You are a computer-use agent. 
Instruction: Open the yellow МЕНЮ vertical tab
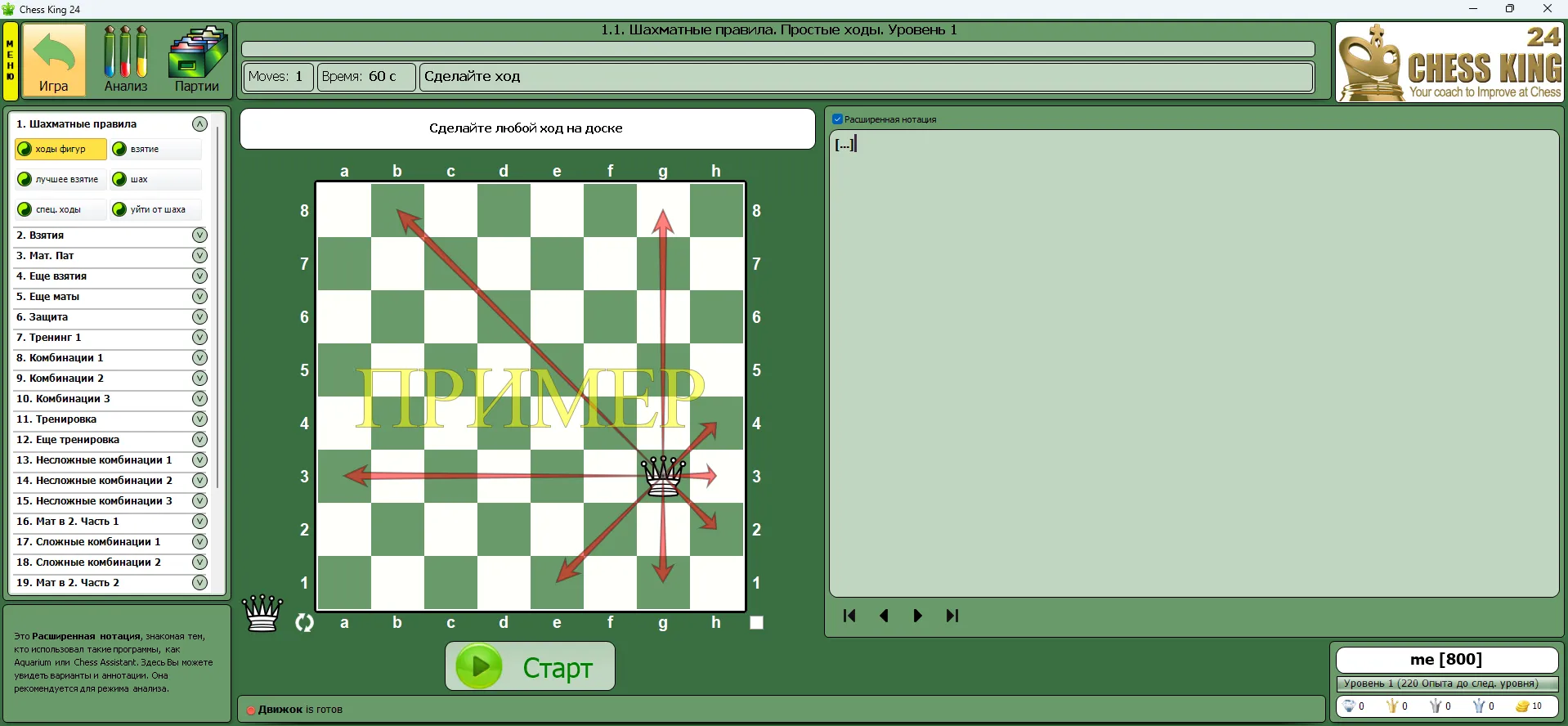(11, 61)
